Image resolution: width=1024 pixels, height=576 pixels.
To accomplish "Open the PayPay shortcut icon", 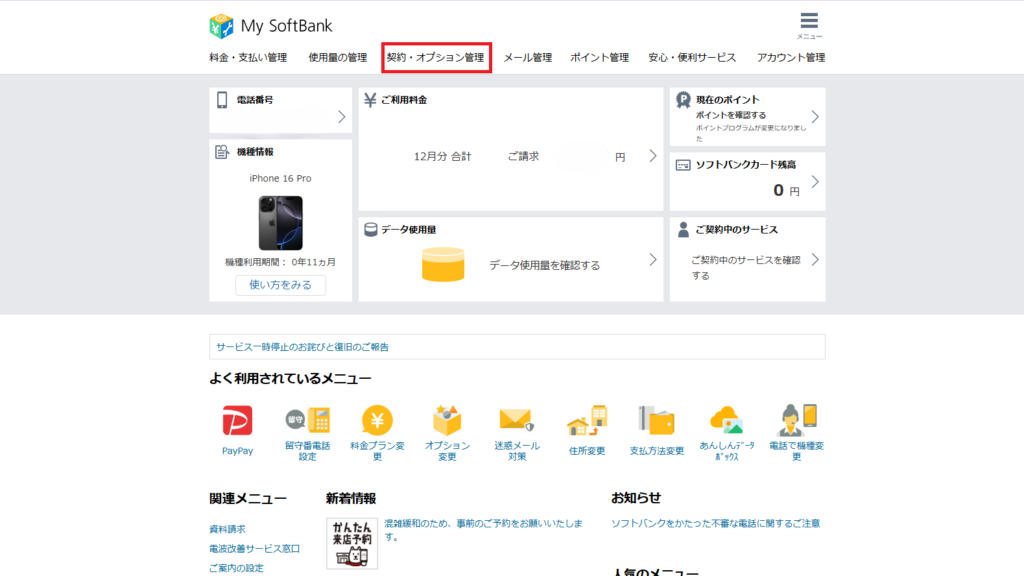I will click(237, 420).
